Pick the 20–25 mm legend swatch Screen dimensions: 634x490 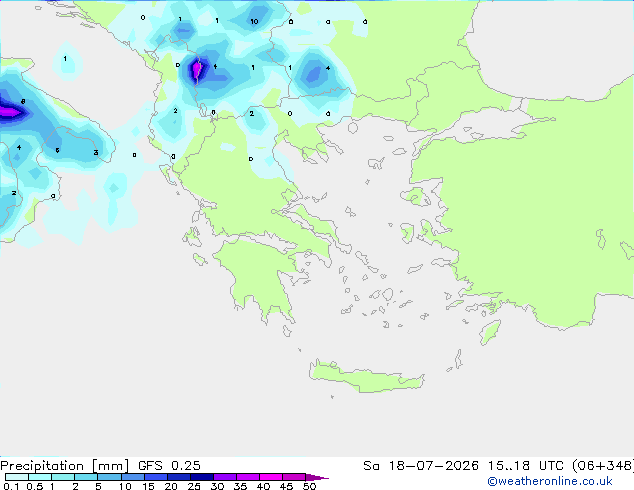[x=178, y=477]
